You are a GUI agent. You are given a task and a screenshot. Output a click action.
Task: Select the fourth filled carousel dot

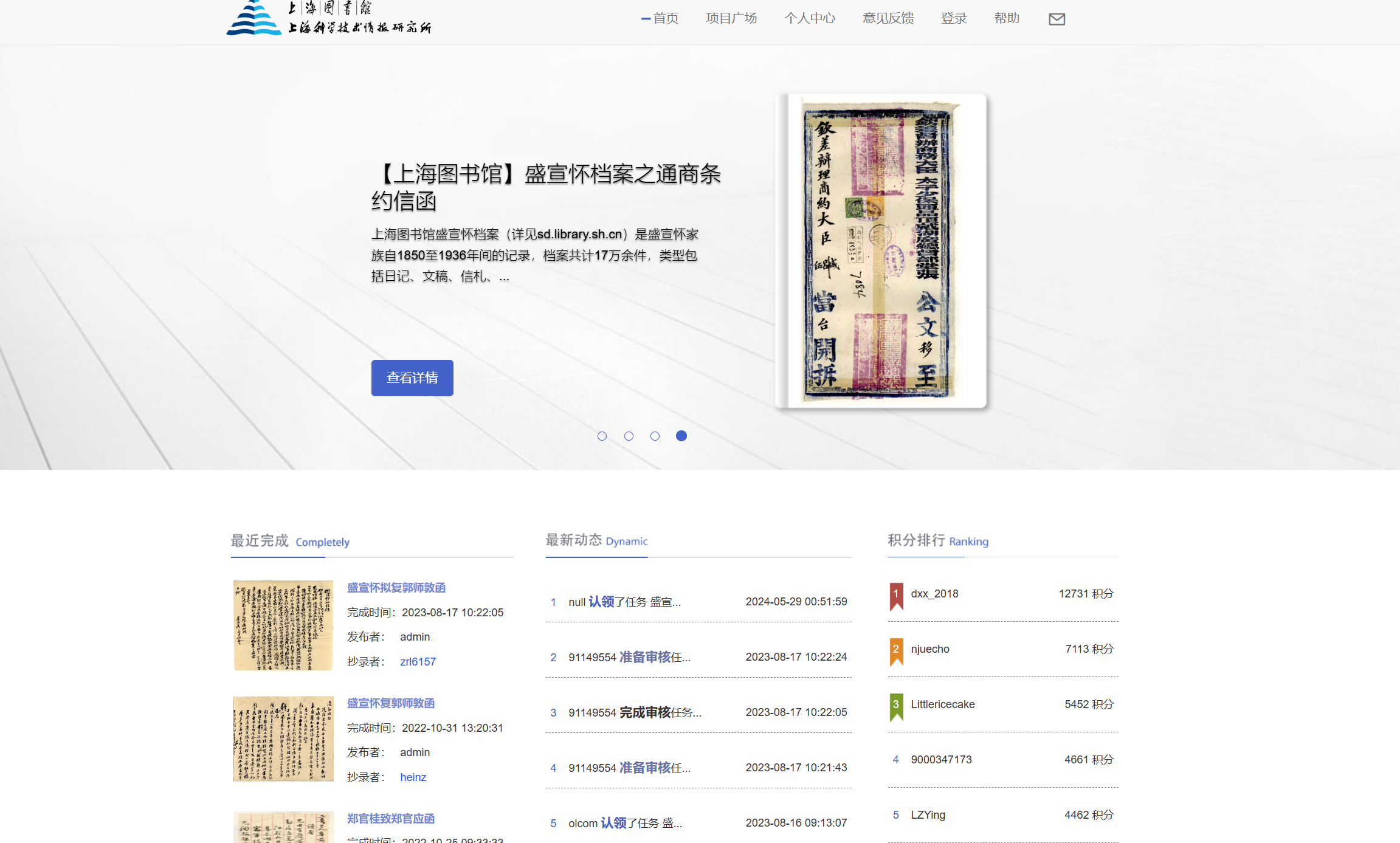click(x=681, y=436)
